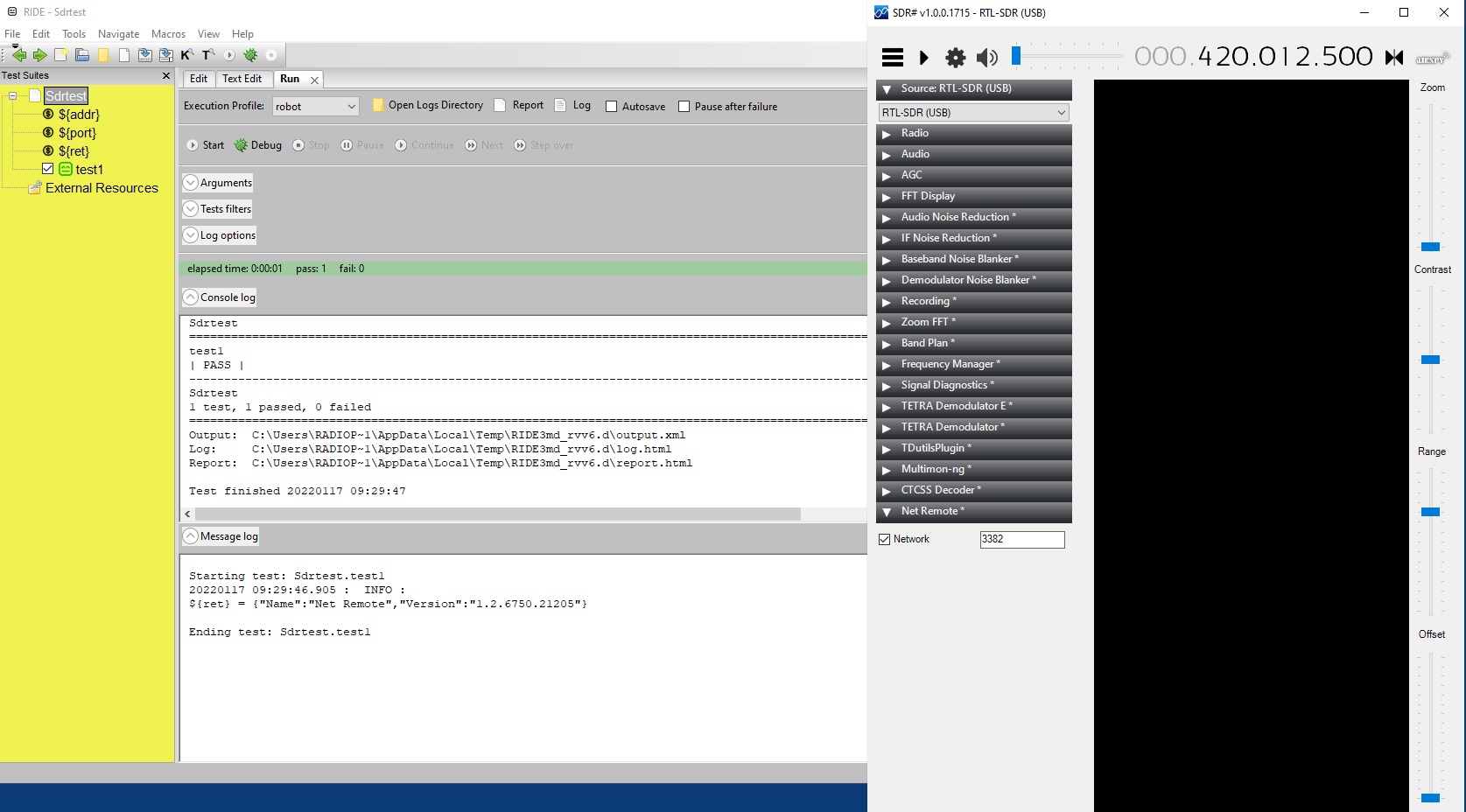Click the test1 test case robot icon
1466x812 pixels.
click(x=66, y=169)
